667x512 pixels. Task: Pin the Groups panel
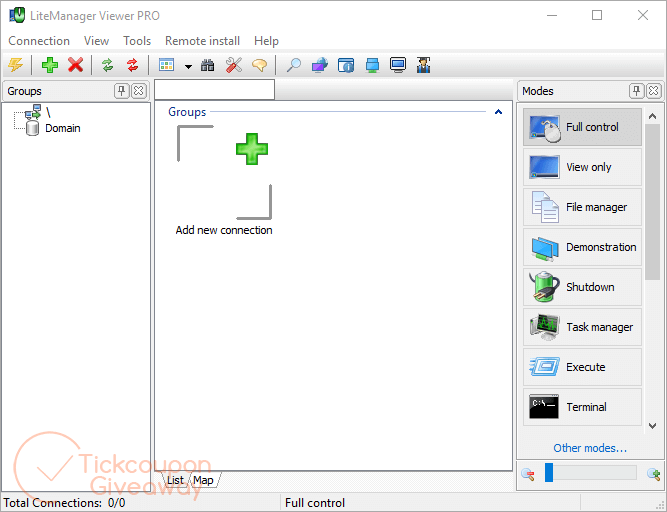pos(122,91)
